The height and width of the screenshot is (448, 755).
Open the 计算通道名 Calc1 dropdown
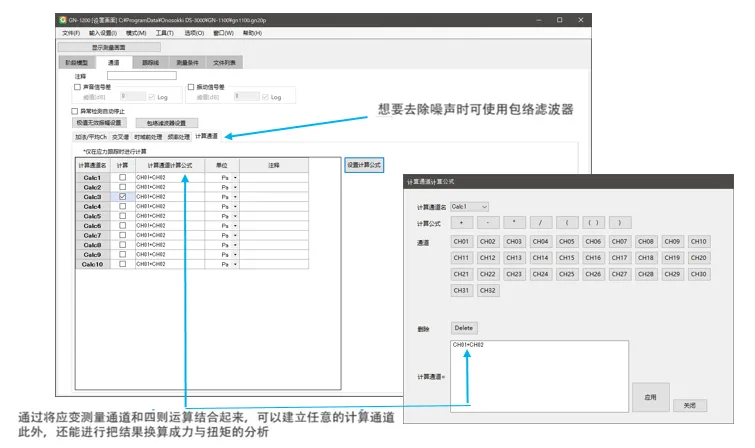470,206
